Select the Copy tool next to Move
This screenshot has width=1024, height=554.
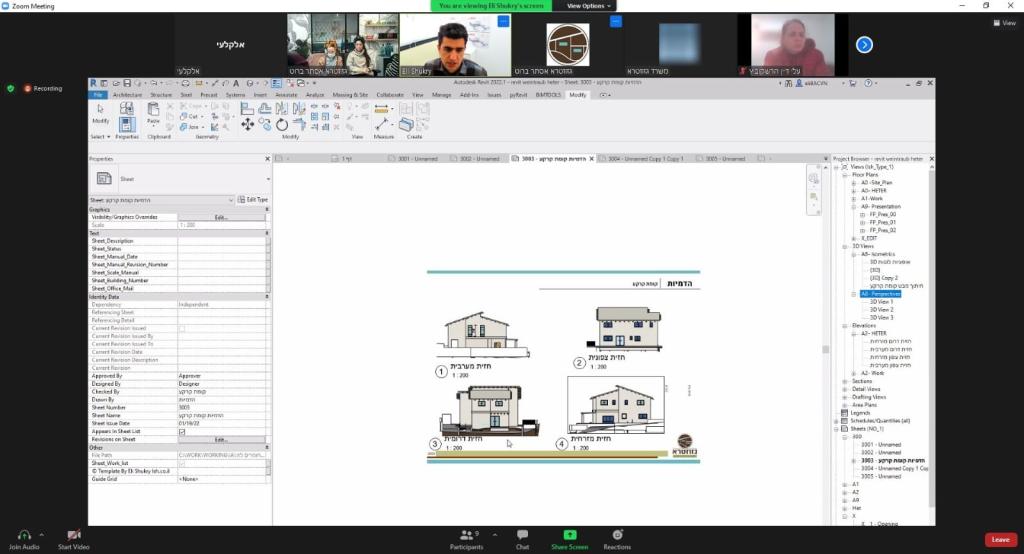coord(264,124)
